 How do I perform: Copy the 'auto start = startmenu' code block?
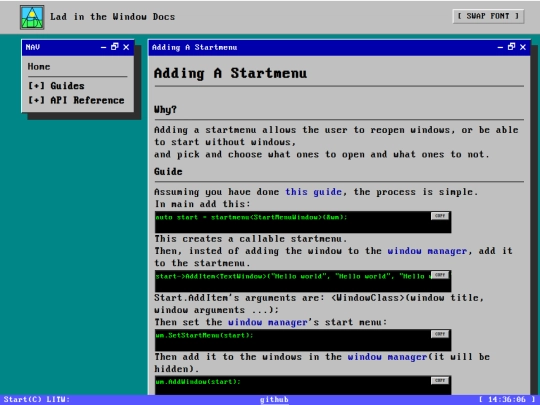(x=440, y=216)
